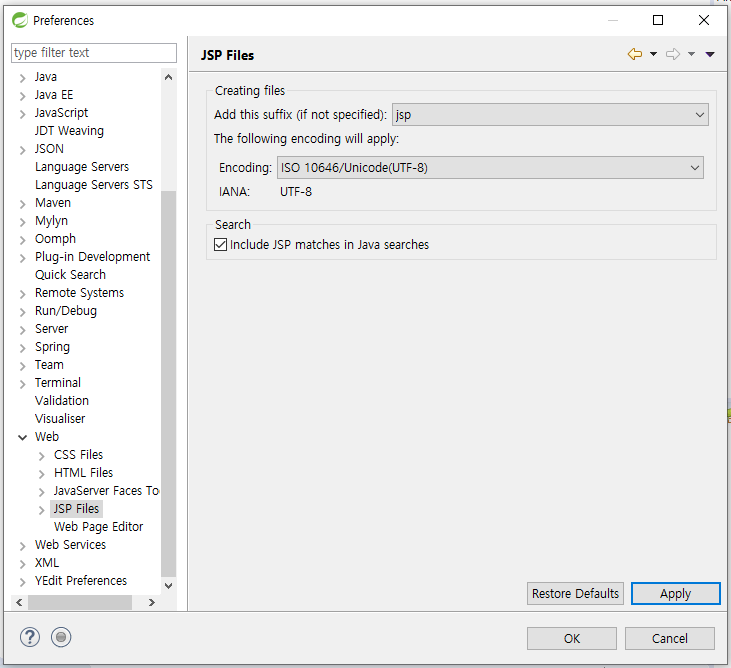The image size is (731, 668).
Task: Open the Back history dropdown arrow
Action: [x=654, y=54]
